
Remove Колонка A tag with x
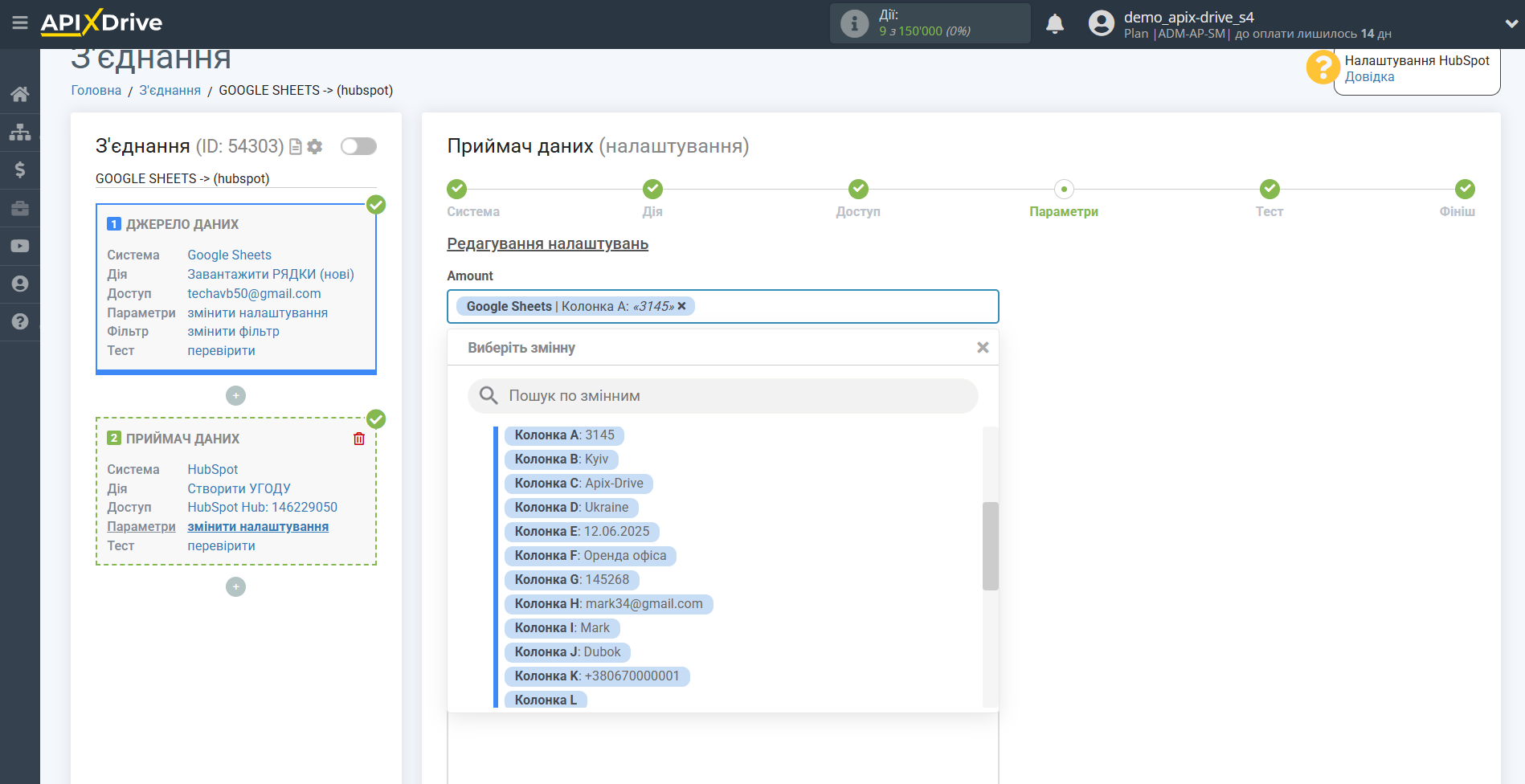[x=681, y=306]
